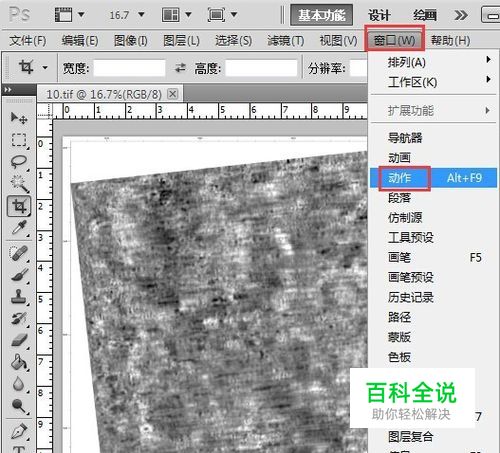Open the Crop tool preset picker

pos(45,68)
